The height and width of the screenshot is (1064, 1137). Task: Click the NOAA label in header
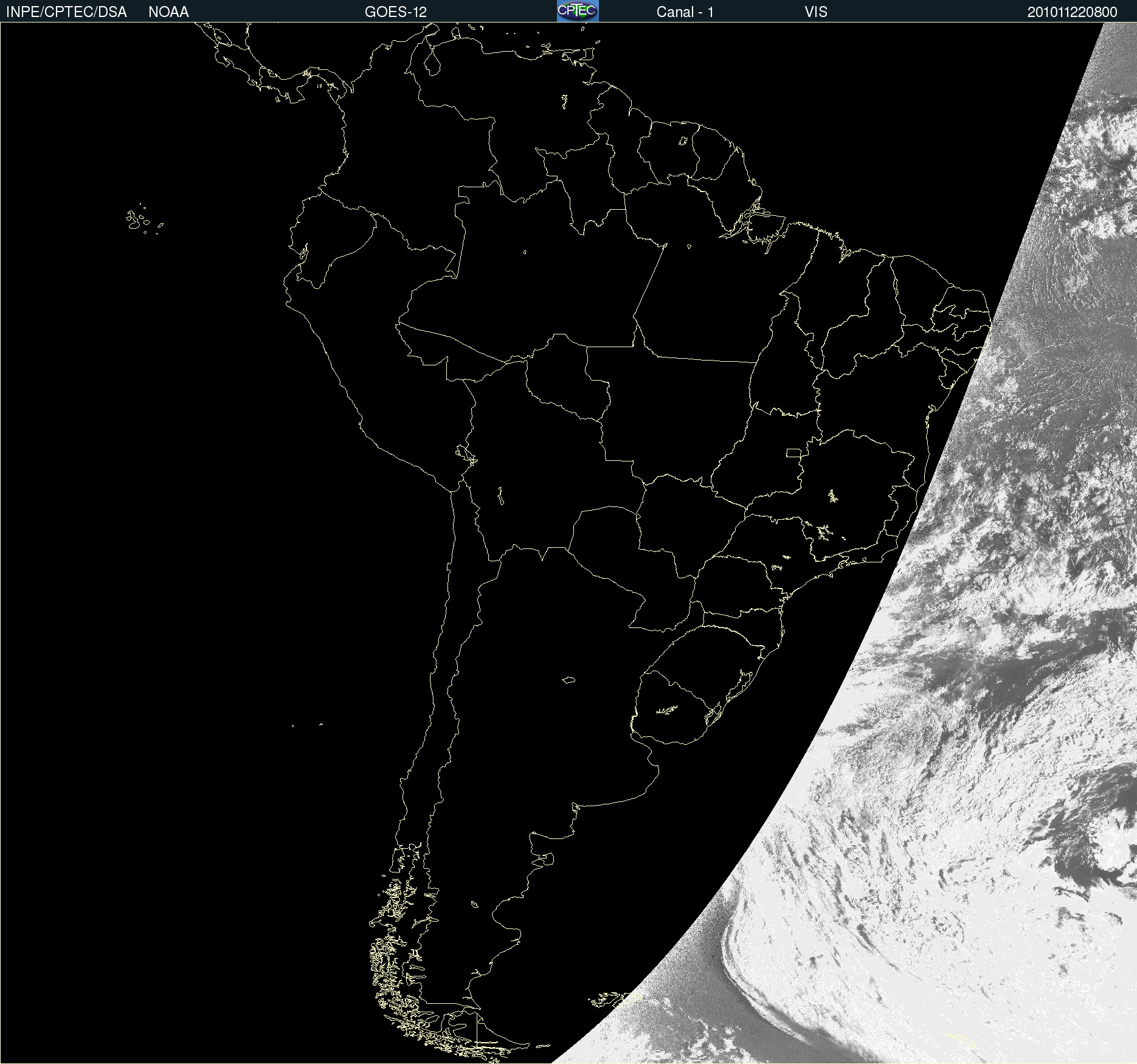click(x=168, y=12)
